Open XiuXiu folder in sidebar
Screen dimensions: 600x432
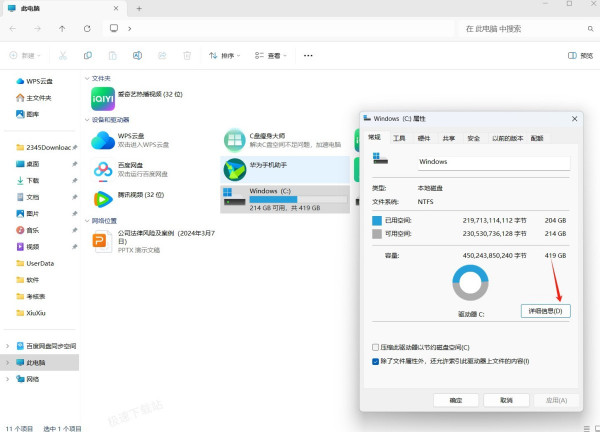[x=31, y=313]
